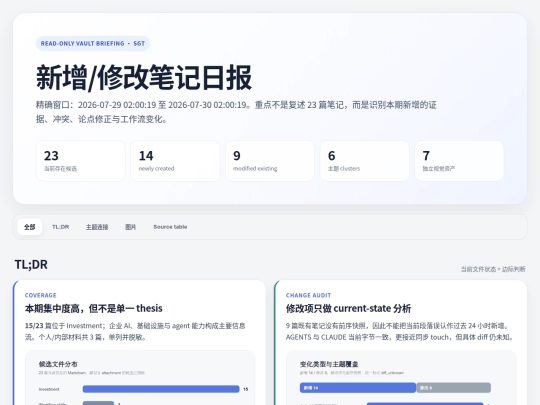Click the 精确窗口 date range paragraph
This screenshot has width=540, height=405.
tap(236, 112)
